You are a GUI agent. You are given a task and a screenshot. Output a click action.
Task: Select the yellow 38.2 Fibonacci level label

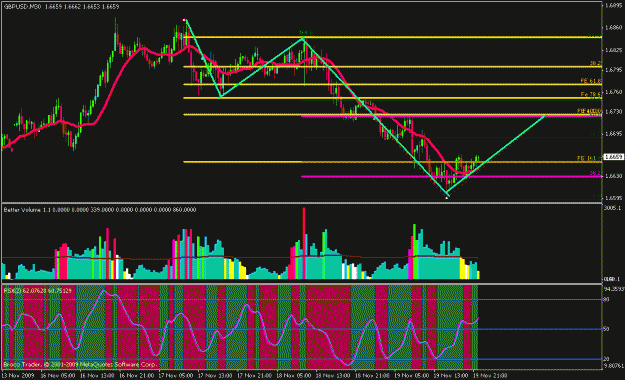click(596, 63)
